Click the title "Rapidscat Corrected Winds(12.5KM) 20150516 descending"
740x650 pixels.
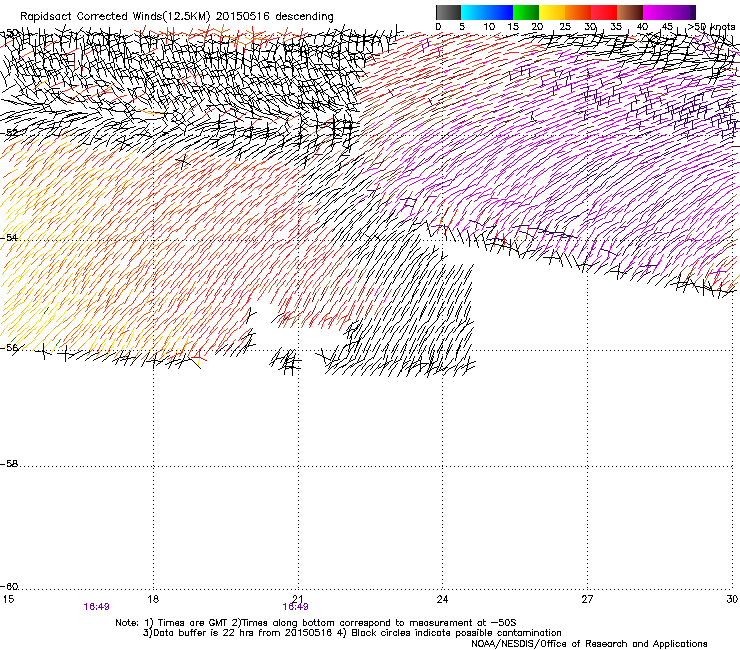click(x=177, y=17)
